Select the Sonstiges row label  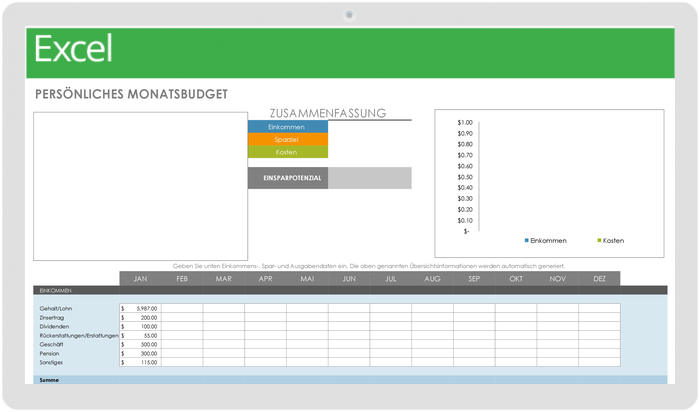[51, 362]
